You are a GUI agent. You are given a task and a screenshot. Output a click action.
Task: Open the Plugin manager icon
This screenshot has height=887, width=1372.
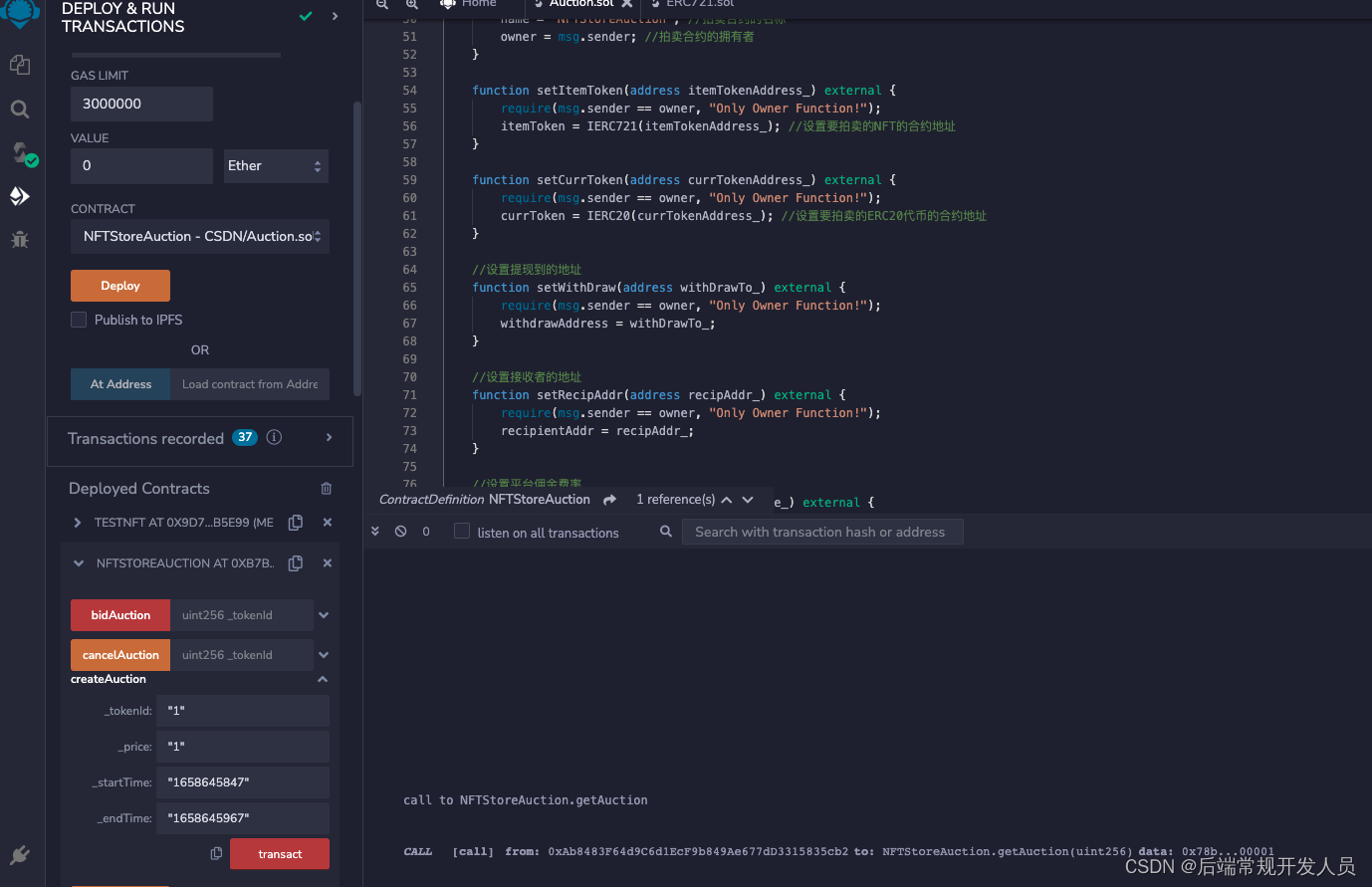point(19,855)
